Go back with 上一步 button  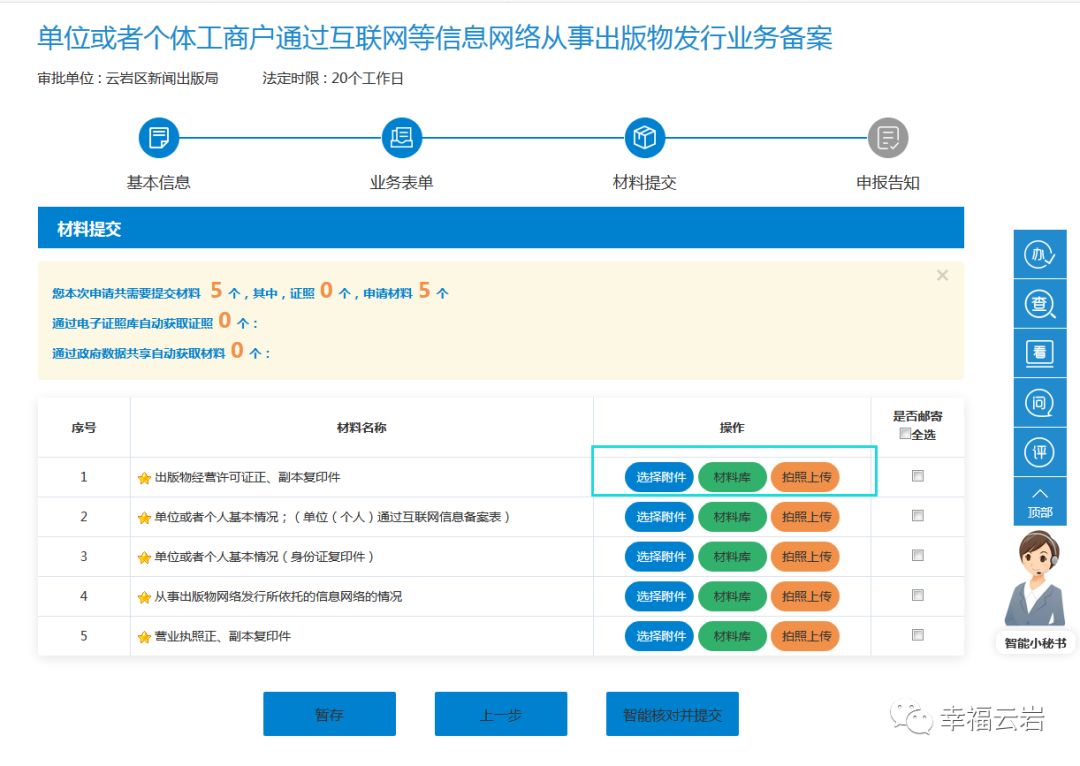pyautogui.click(x=501, y=714)
